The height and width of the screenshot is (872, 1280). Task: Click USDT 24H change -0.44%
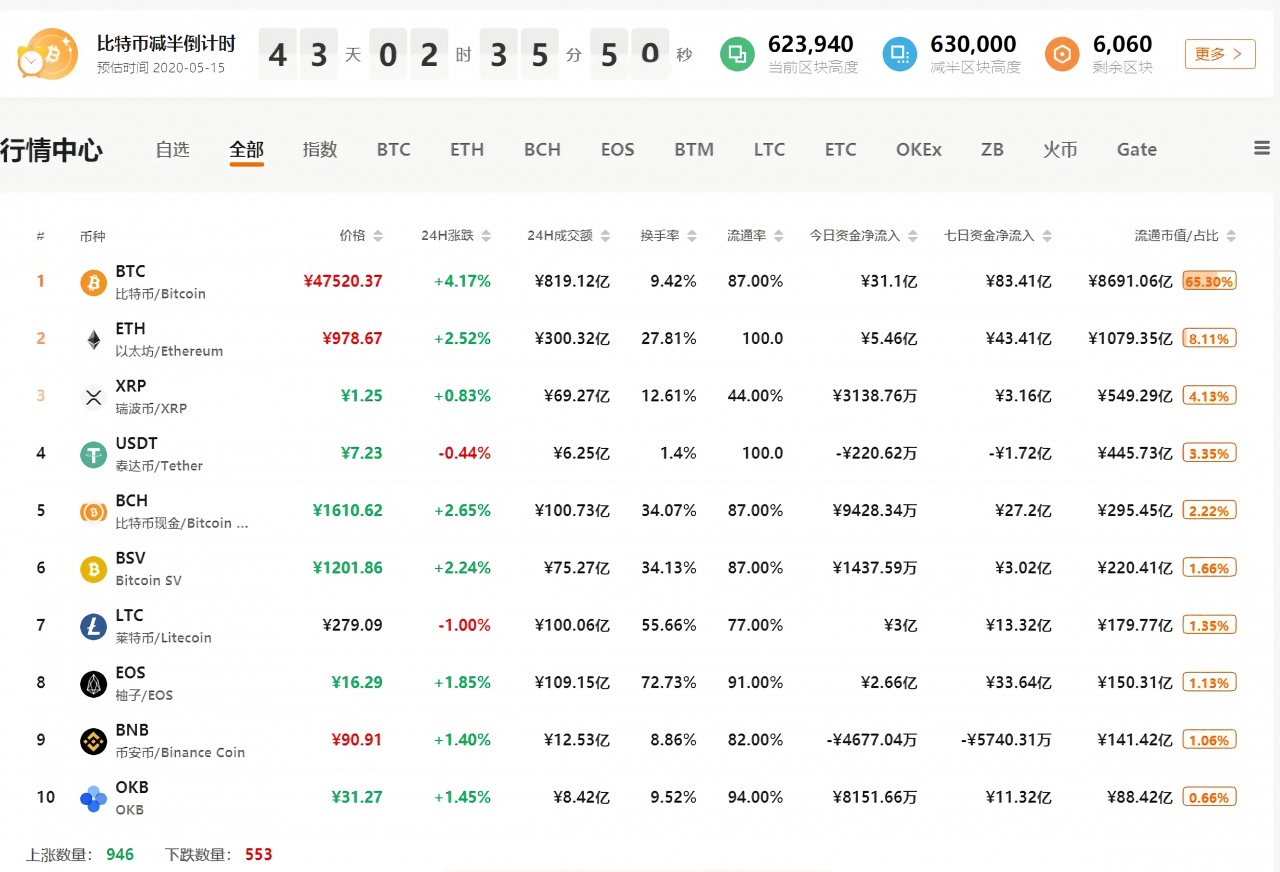coord(464,453)
